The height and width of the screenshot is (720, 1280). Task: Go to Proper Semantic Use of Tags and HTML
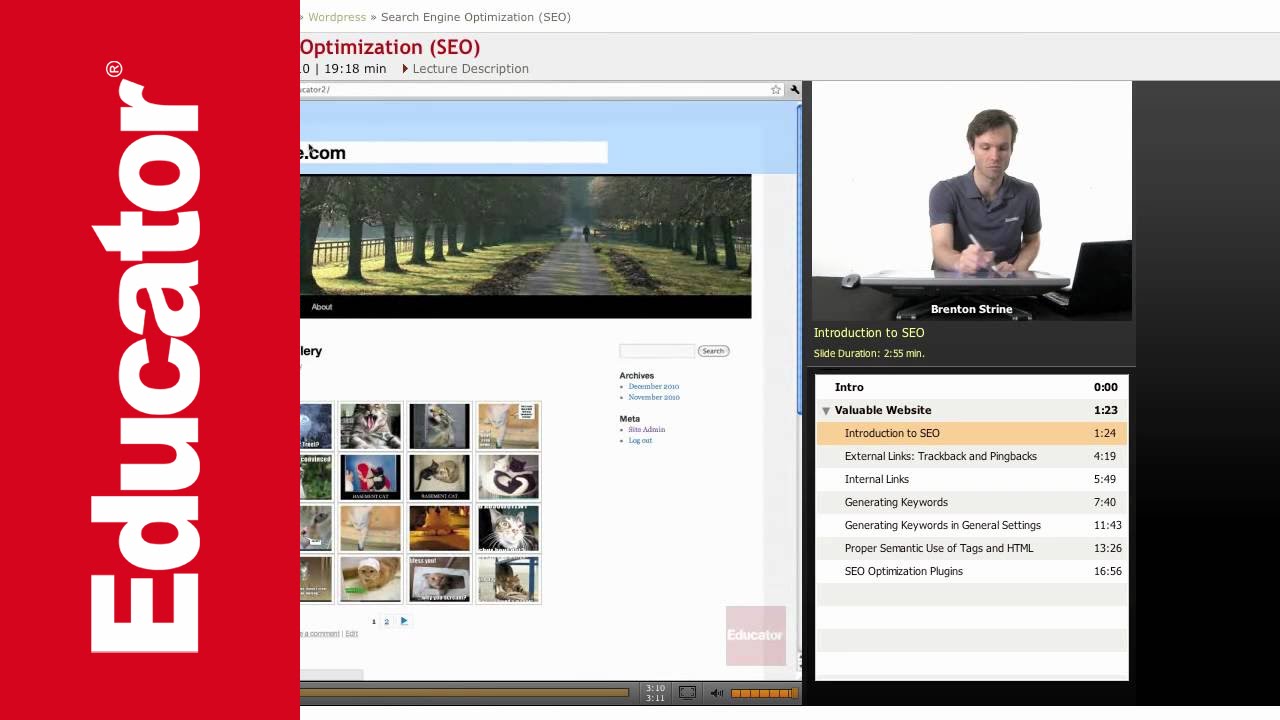[x=972, y=548]
